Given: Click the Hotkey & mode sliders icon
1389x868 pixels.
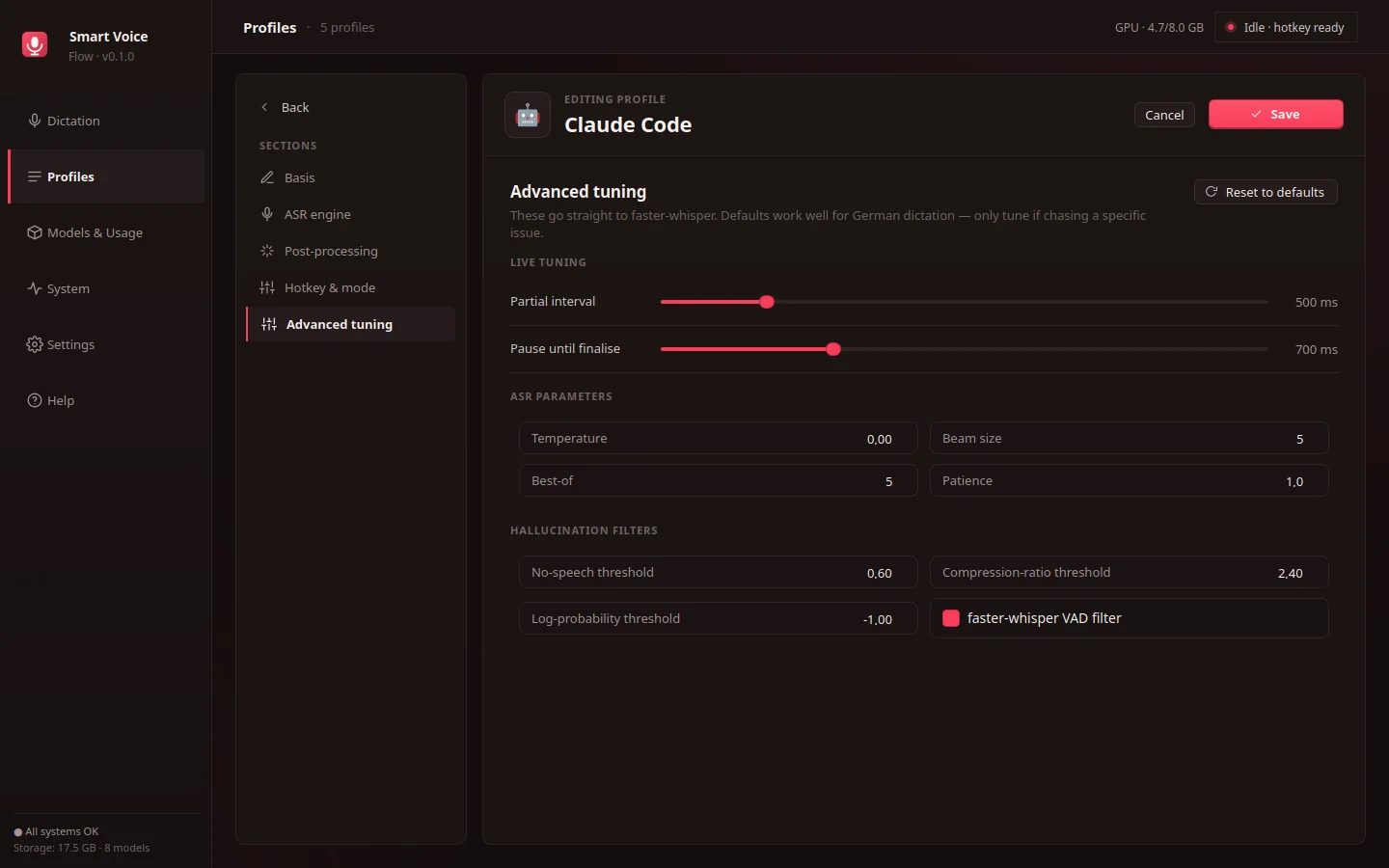Looking at the screenshot, I should tap(267, 287).
